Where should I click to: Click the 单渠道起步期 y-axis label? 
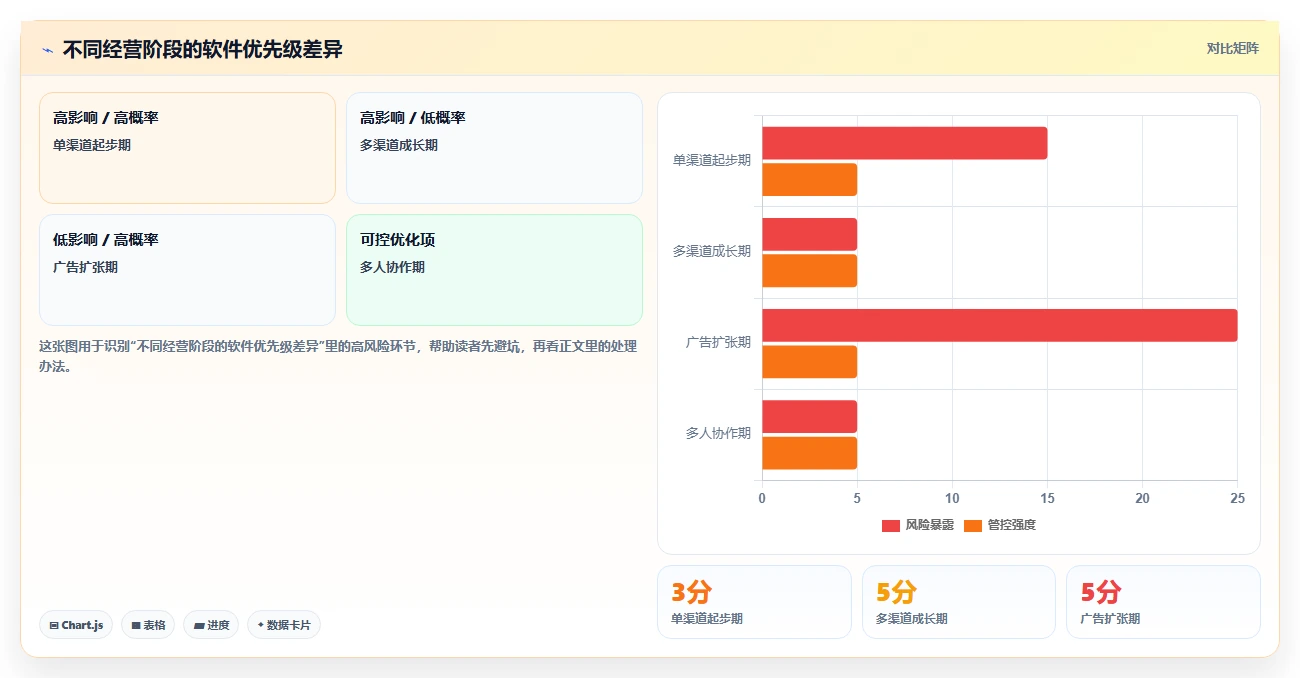pos(711,160)
